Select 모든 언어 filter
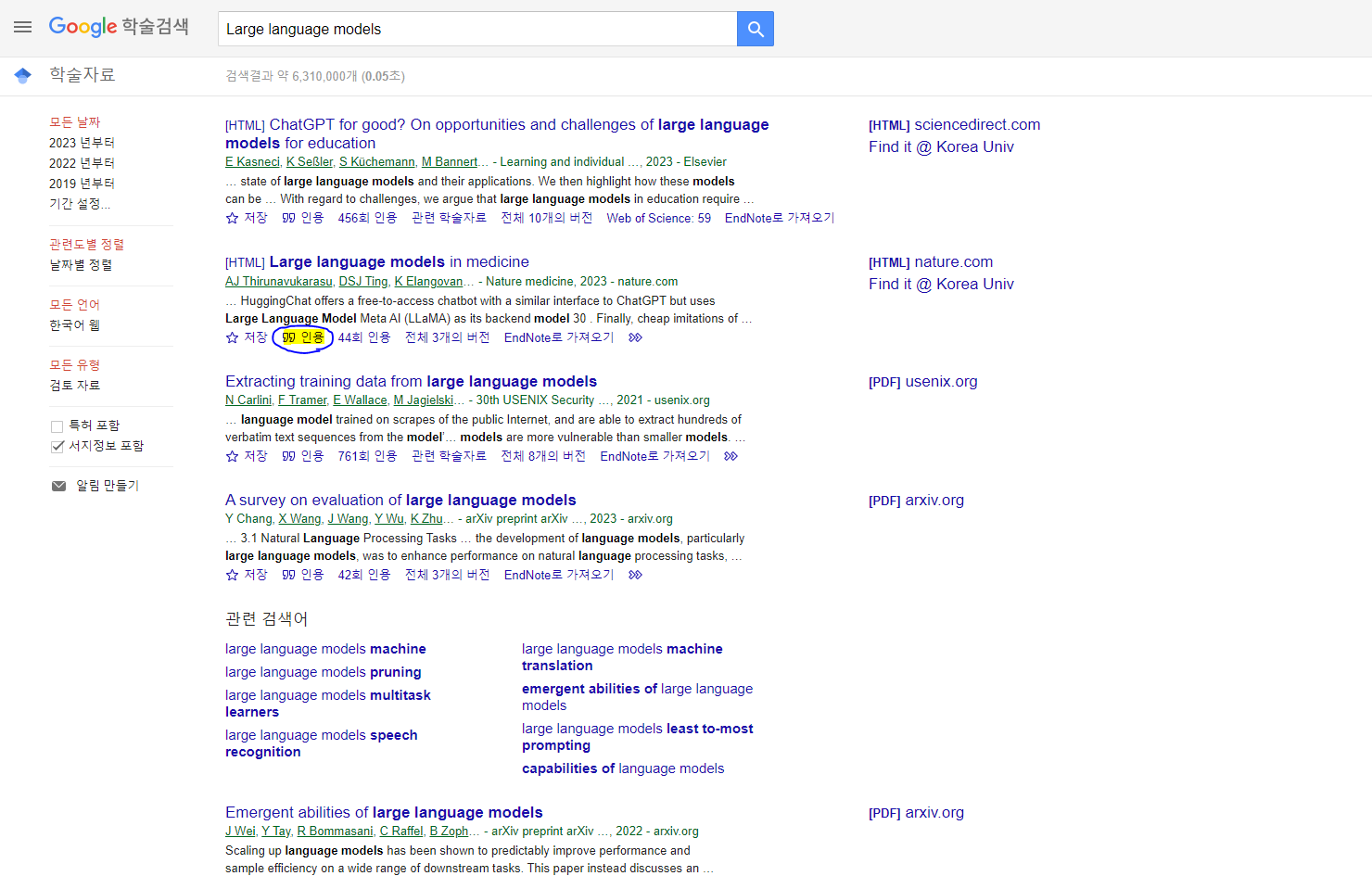 coord(75,305)
